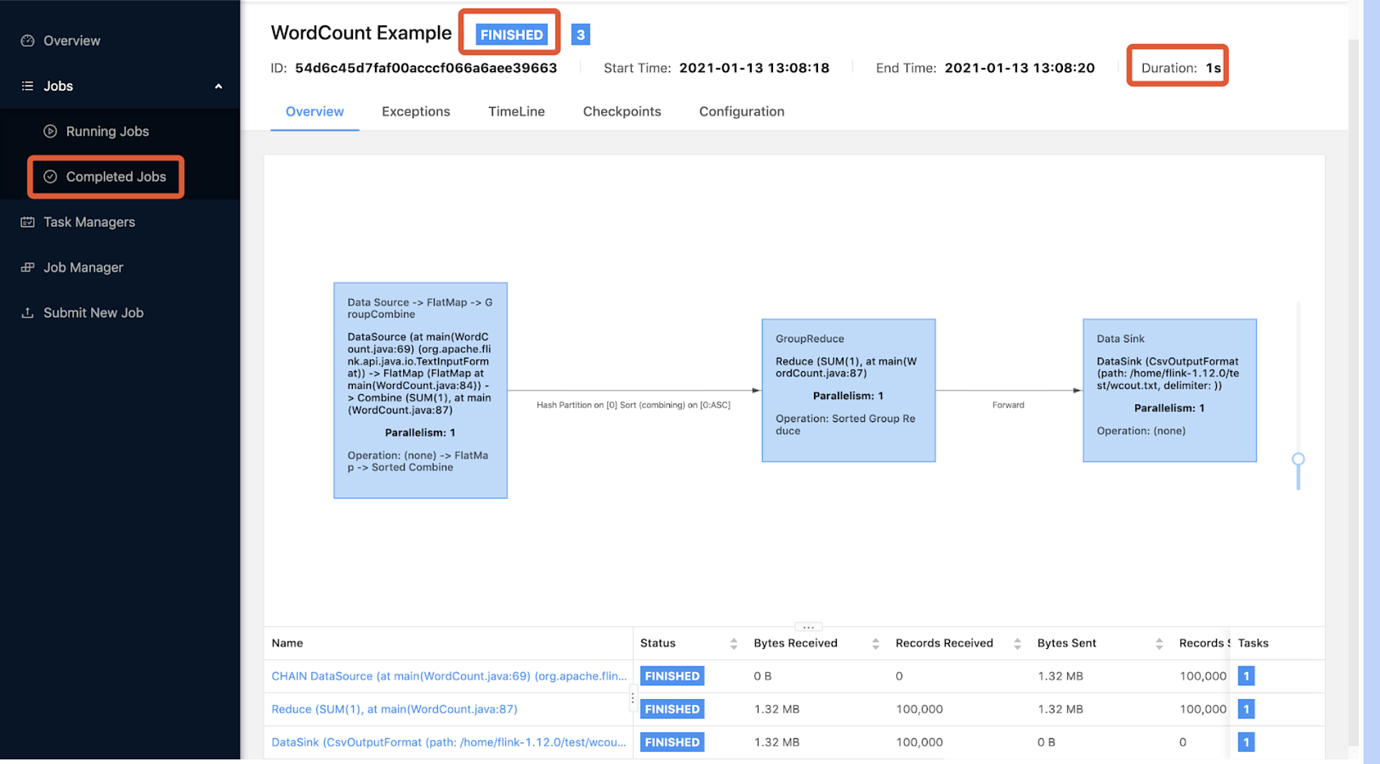
Task: Switch to the Exceptions tab
Action: coord(416,111)
